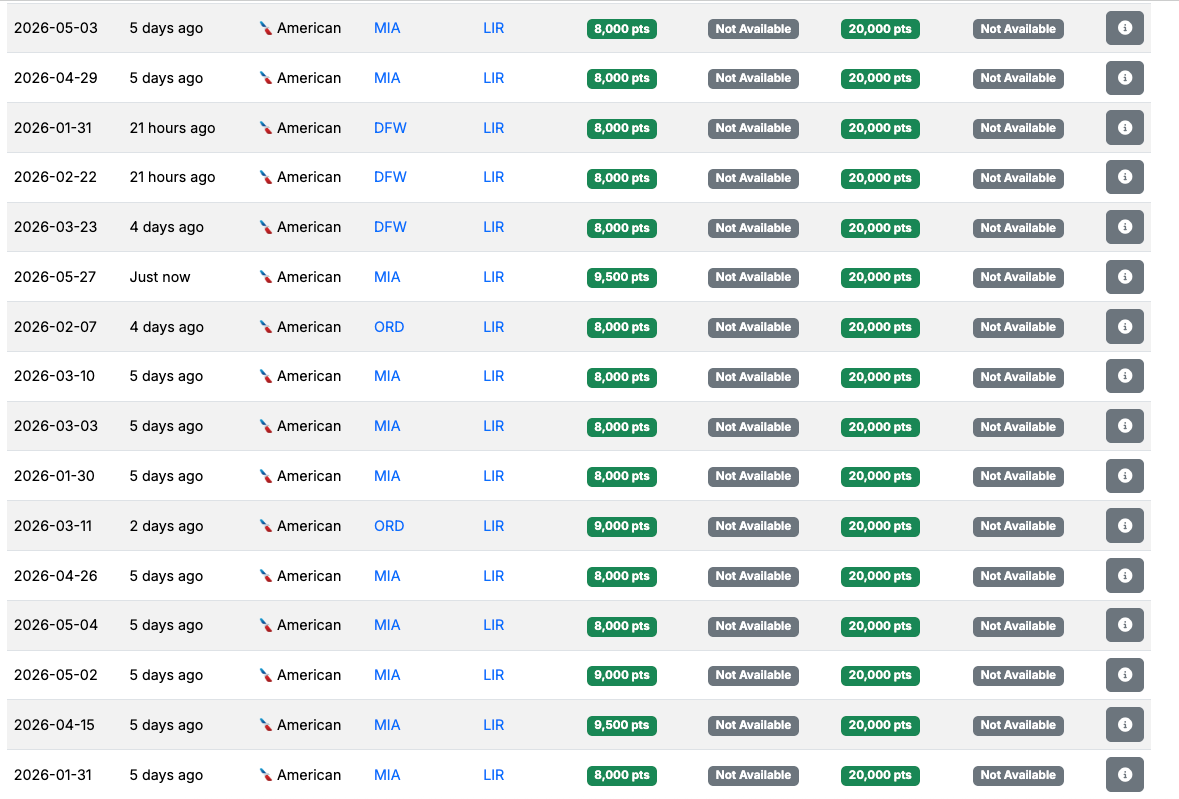1179x799 pixels.
Task: Show details for the 2026-02-22 DFW flight
Action: 1124,177
